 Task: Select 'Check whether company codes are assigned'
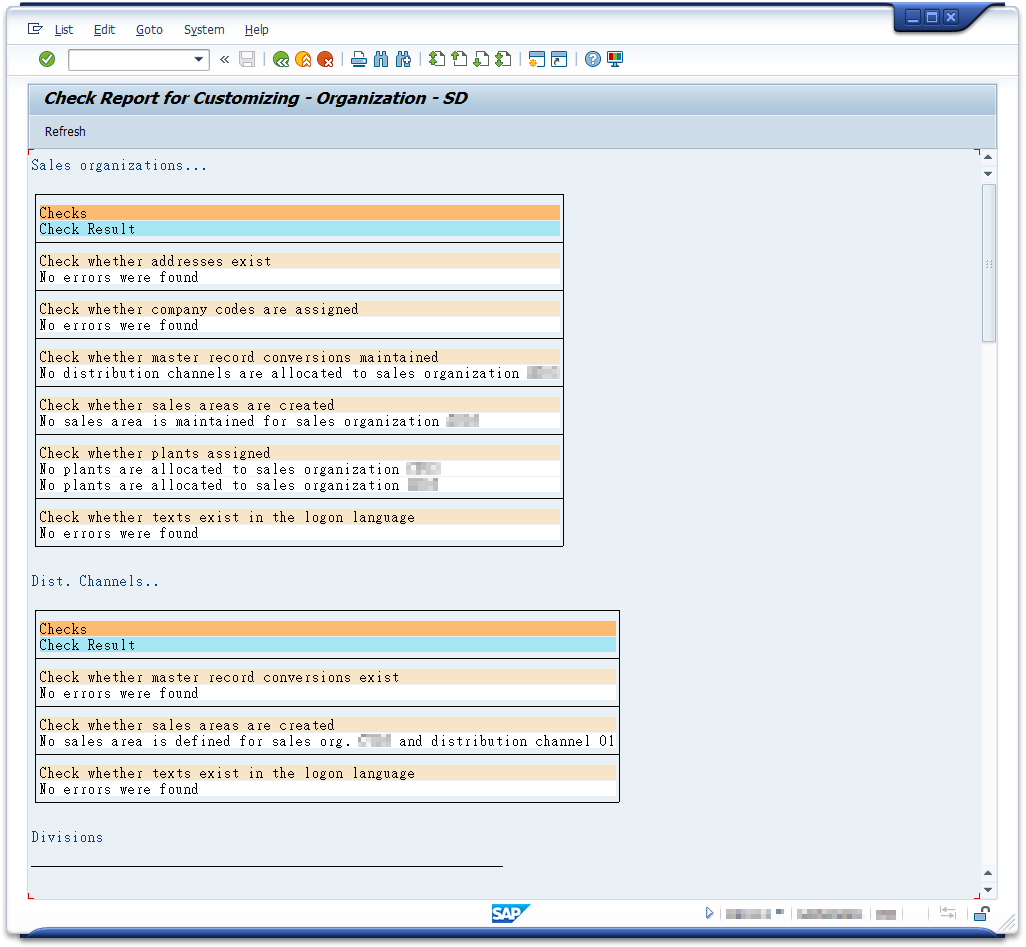tap(300, 309)
